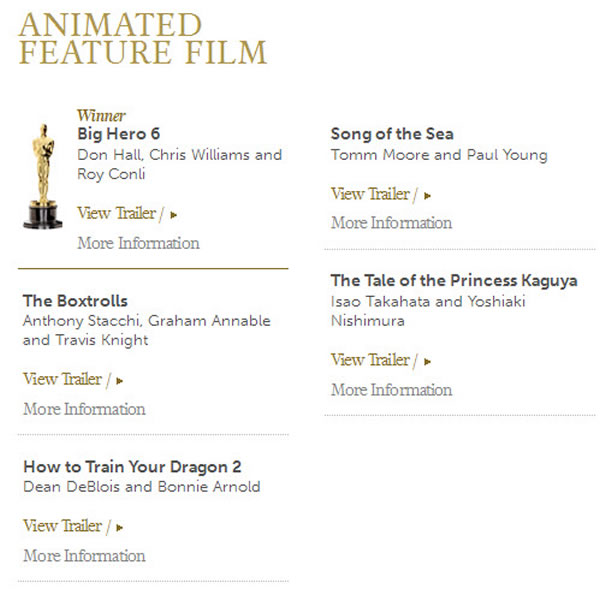Expand More Information under The Boxtrolls
Viewport: 600px width, 589px height.
pos(84,409)
